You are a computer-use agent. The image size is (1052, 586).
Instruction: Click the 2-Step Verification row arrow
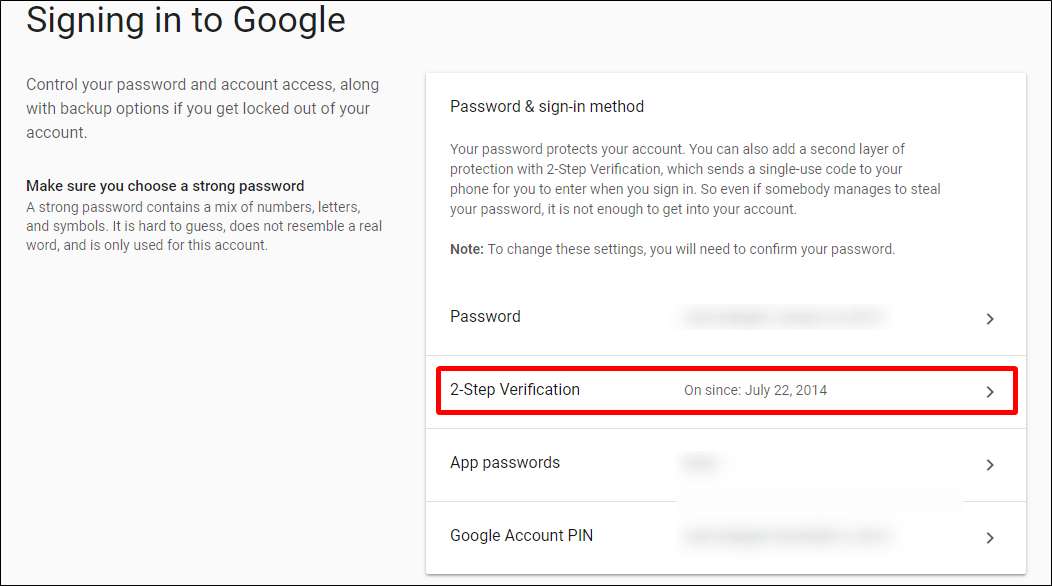(989, 392)
